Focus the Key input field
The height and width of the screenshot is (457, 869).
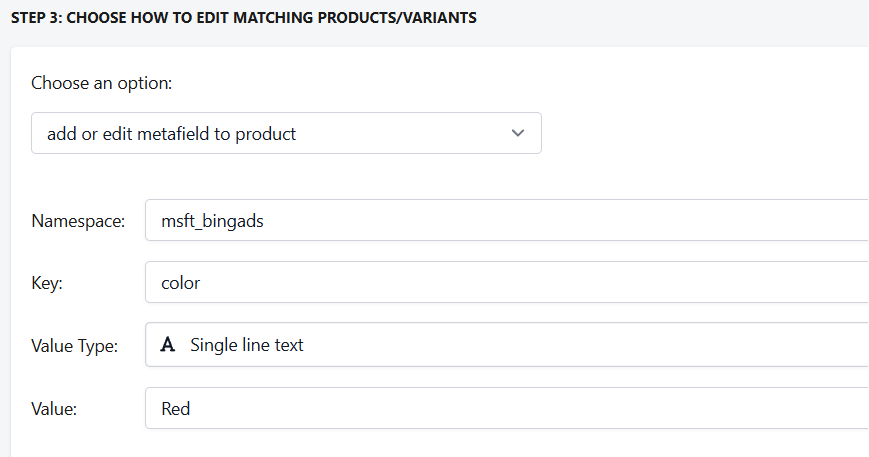[x=507, y=283]
